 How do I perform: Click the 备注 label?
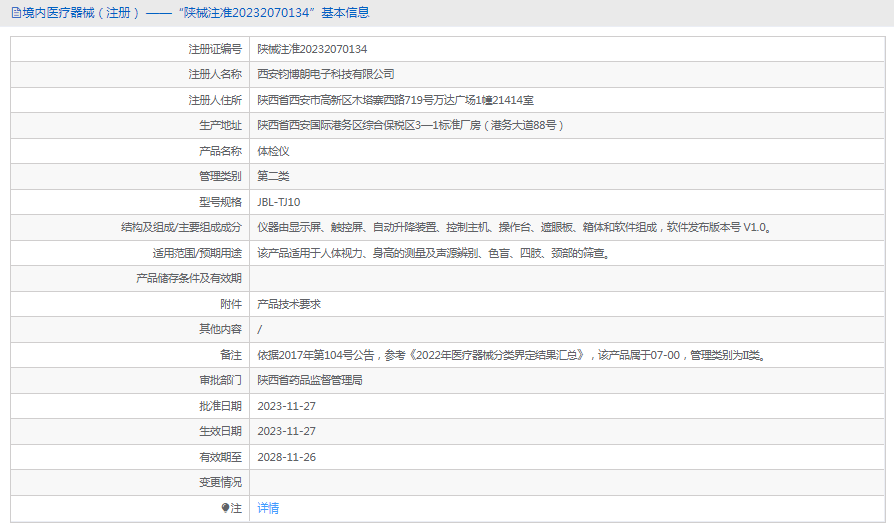[231, 355]
